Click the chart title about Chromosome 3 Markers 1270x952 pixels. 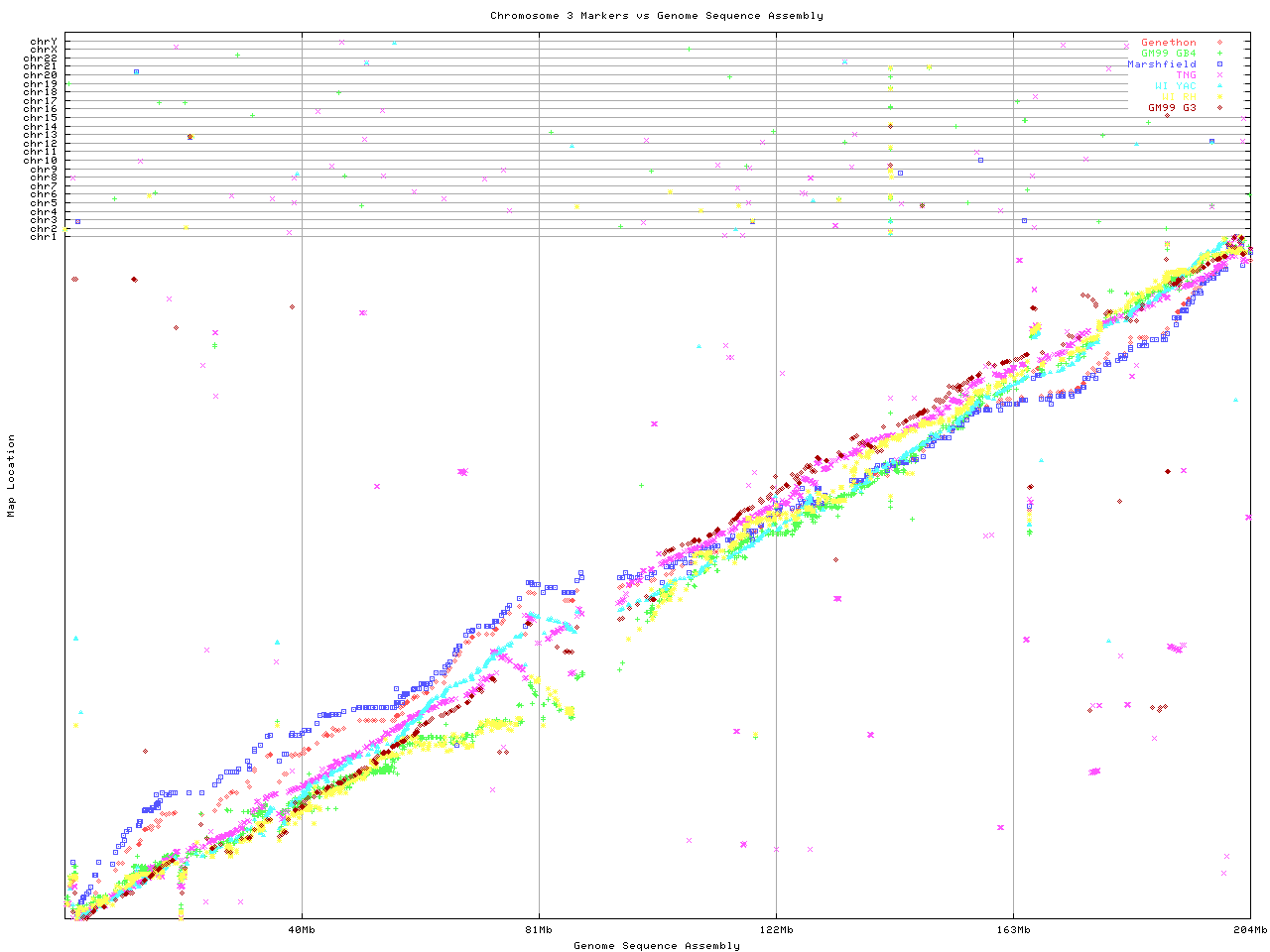[656, 16]
